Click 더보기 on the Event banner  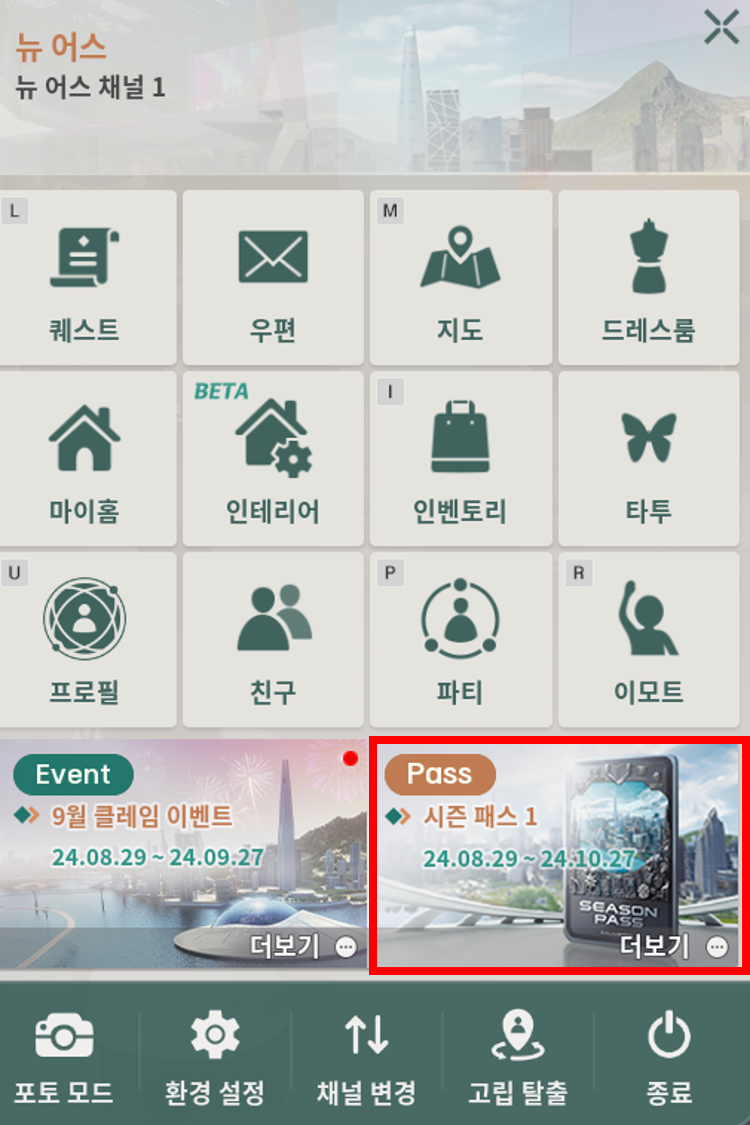[302, 947]
